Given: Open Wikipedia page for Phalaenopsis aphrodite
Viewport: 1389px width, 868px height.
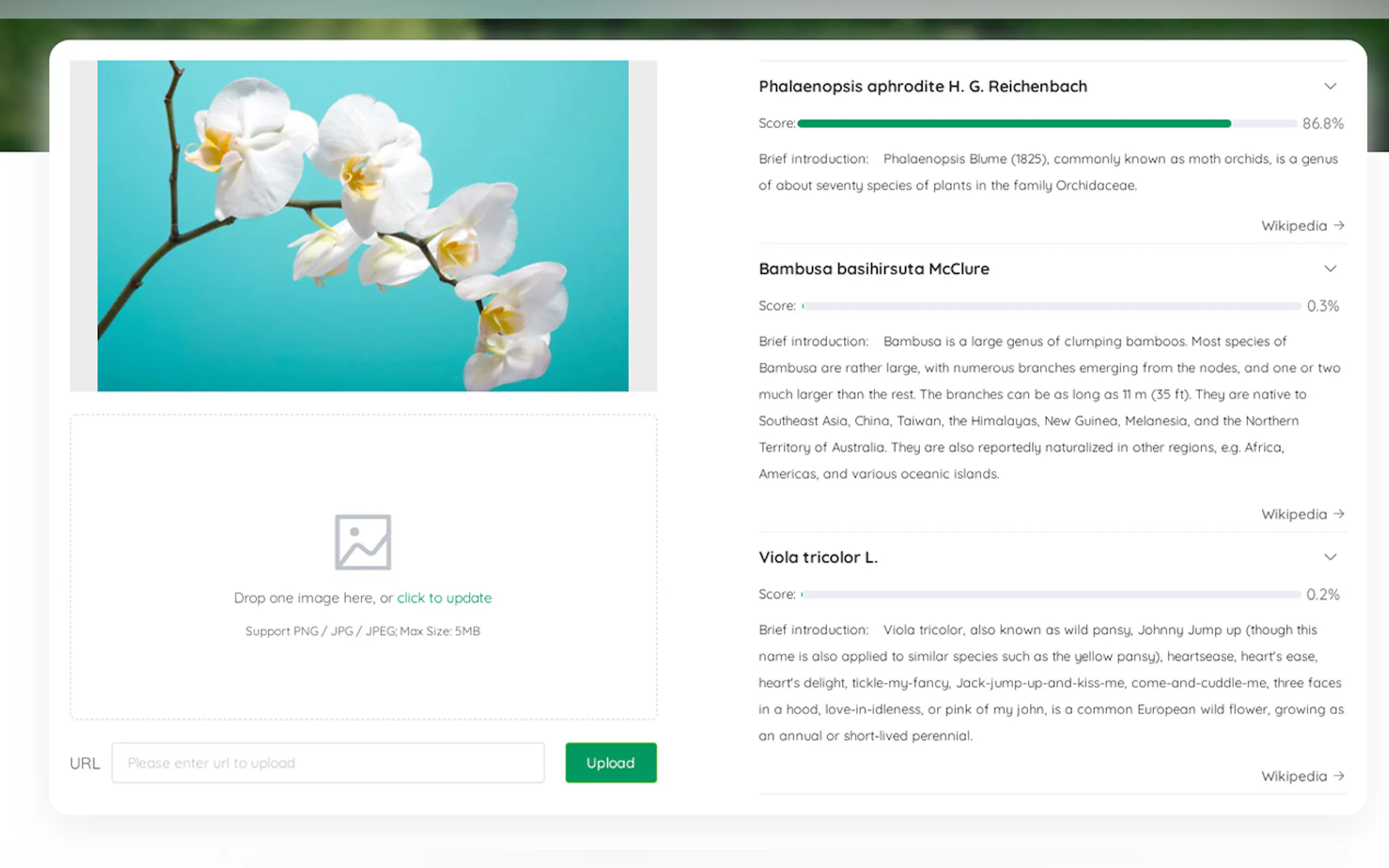Looking at the screenshot, I should click(x=1295, y=226).
